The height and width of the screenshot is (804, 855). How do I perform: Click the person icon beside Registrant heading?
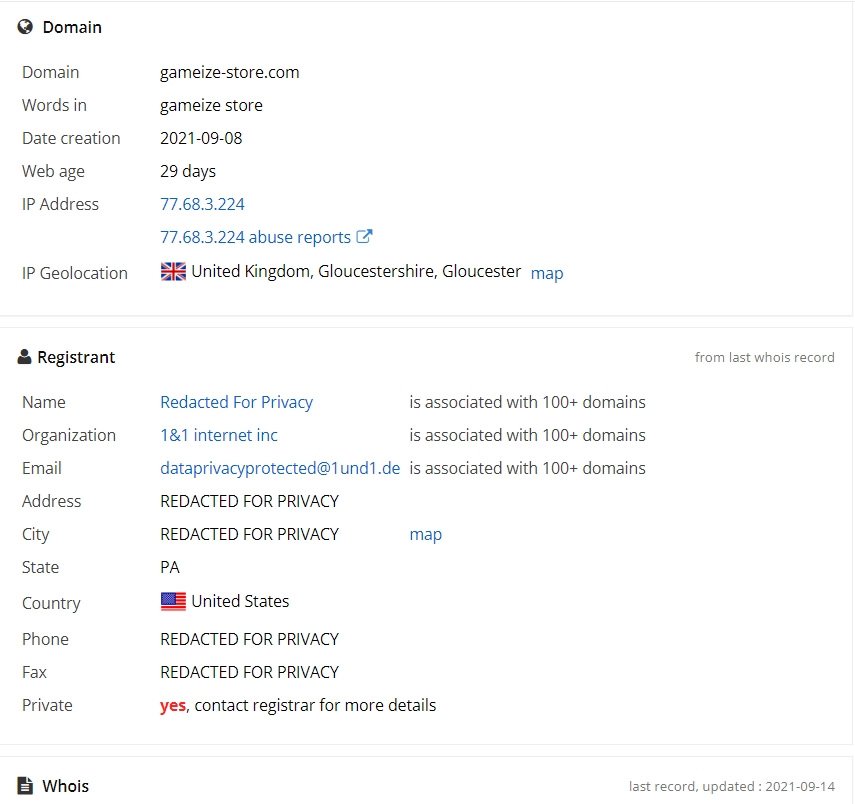tap(24, 357)
